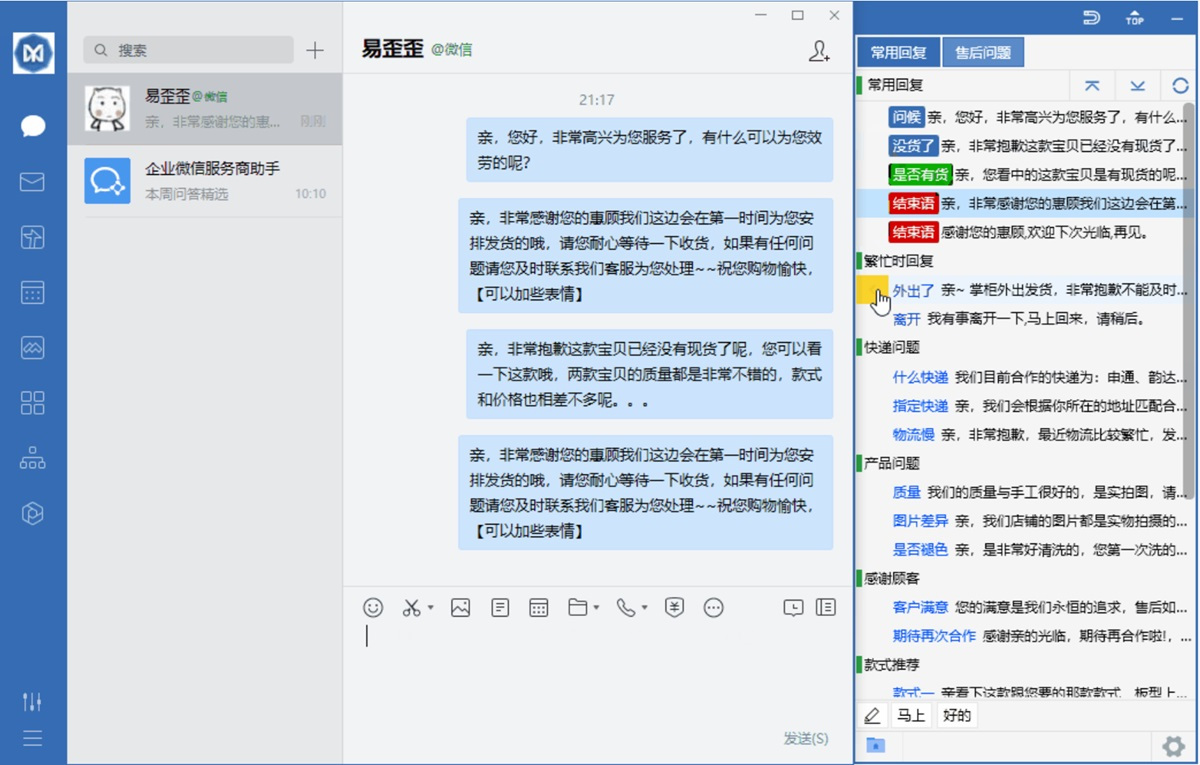Viewport: 1200px width, 765px height.
Task: Click the 发送(S) send button
Action: click(x=805, y=738)
